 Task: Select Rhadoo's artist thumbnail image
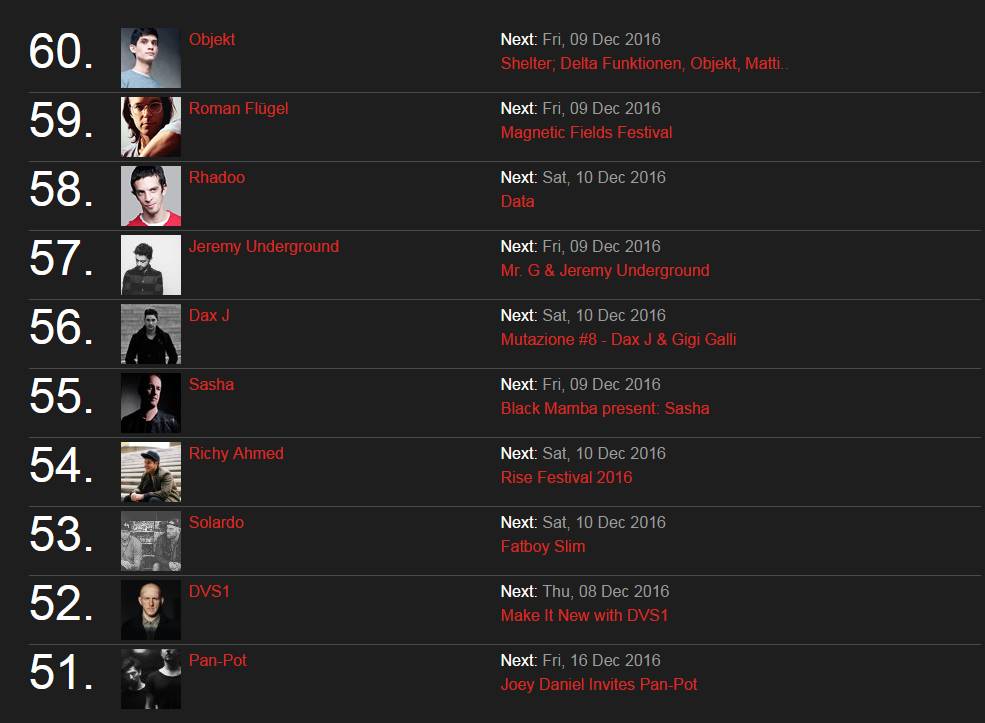tap(151, 196)
